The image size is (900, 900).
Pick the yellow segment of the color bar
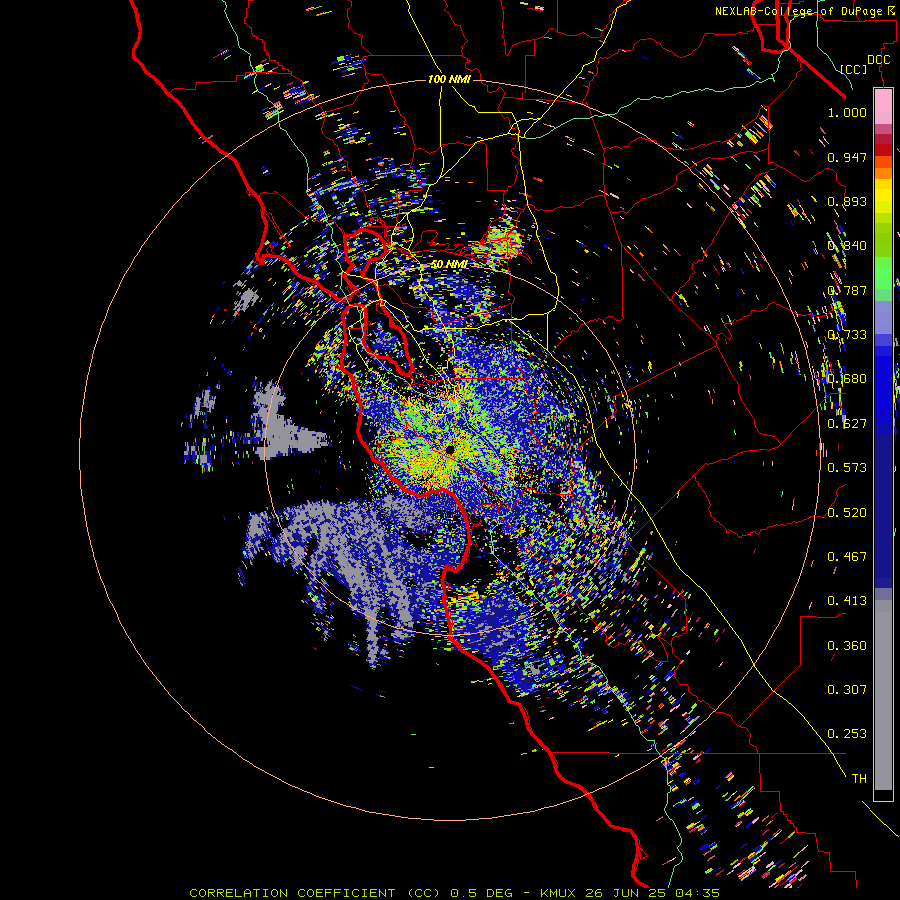pyautogui.click(x=883, y=198)
